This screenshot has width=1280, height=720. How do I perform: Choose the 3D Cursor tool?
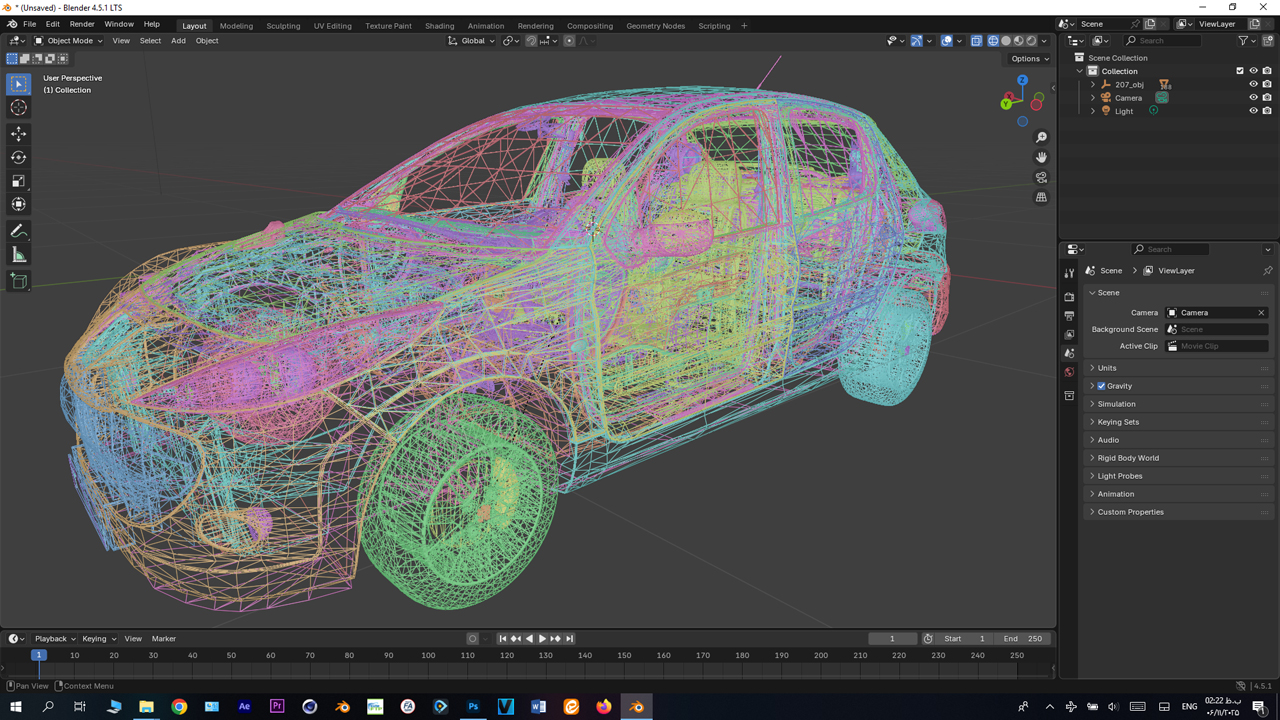[18, 107]
